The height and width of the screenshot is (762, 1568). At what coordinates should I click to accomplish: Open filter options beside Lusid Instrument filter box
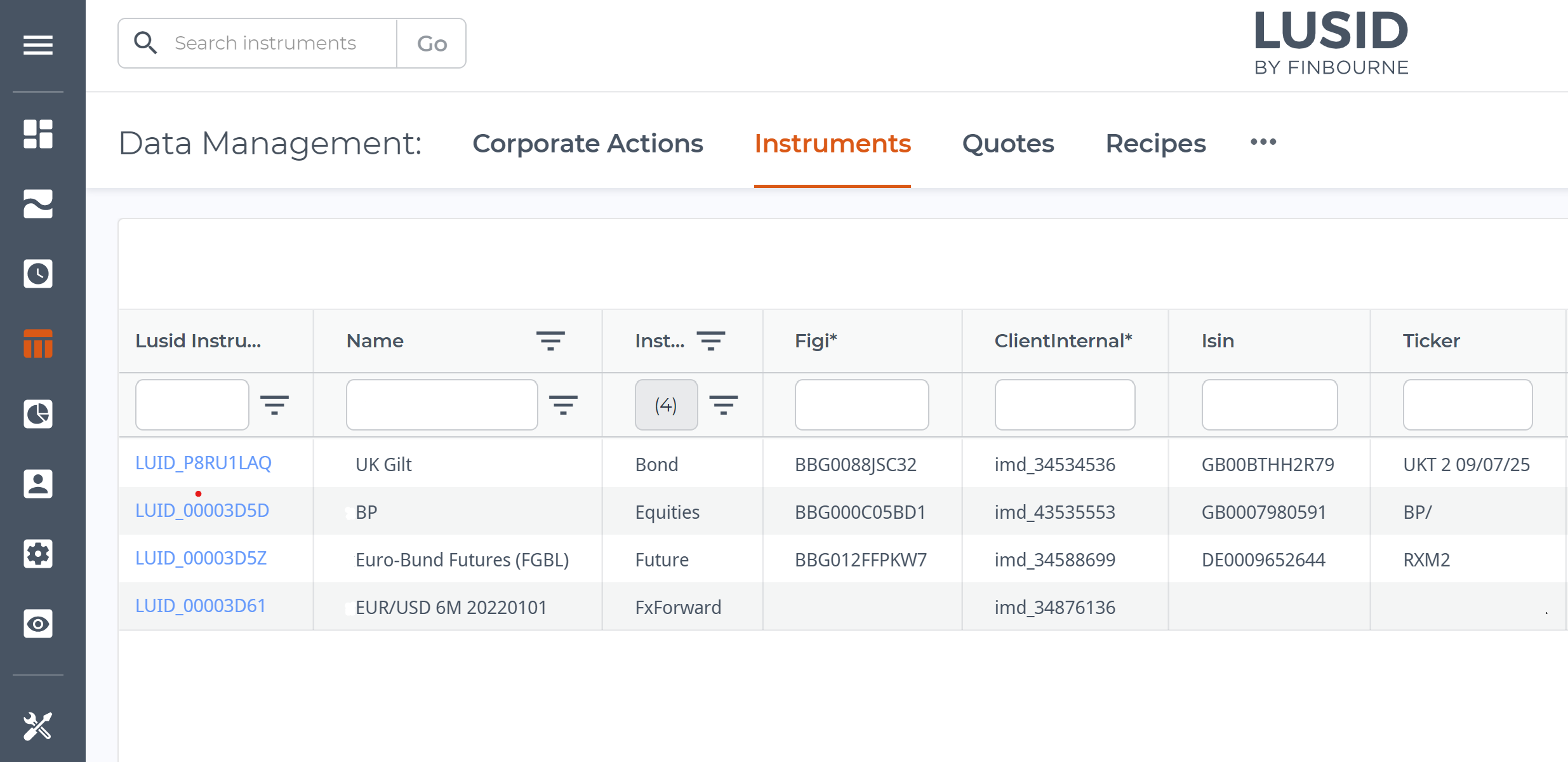pos(274,404)
